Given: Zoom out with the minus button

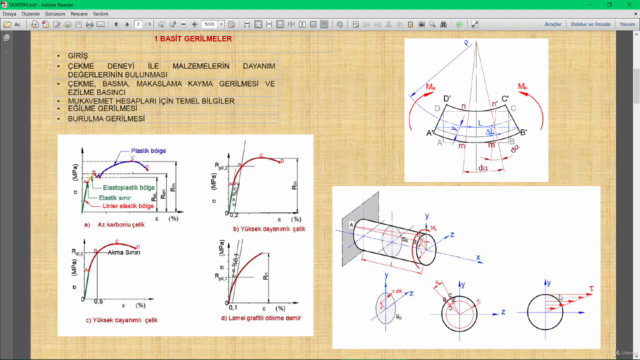Looking at the screenshot, I should (x=183, y=24).
